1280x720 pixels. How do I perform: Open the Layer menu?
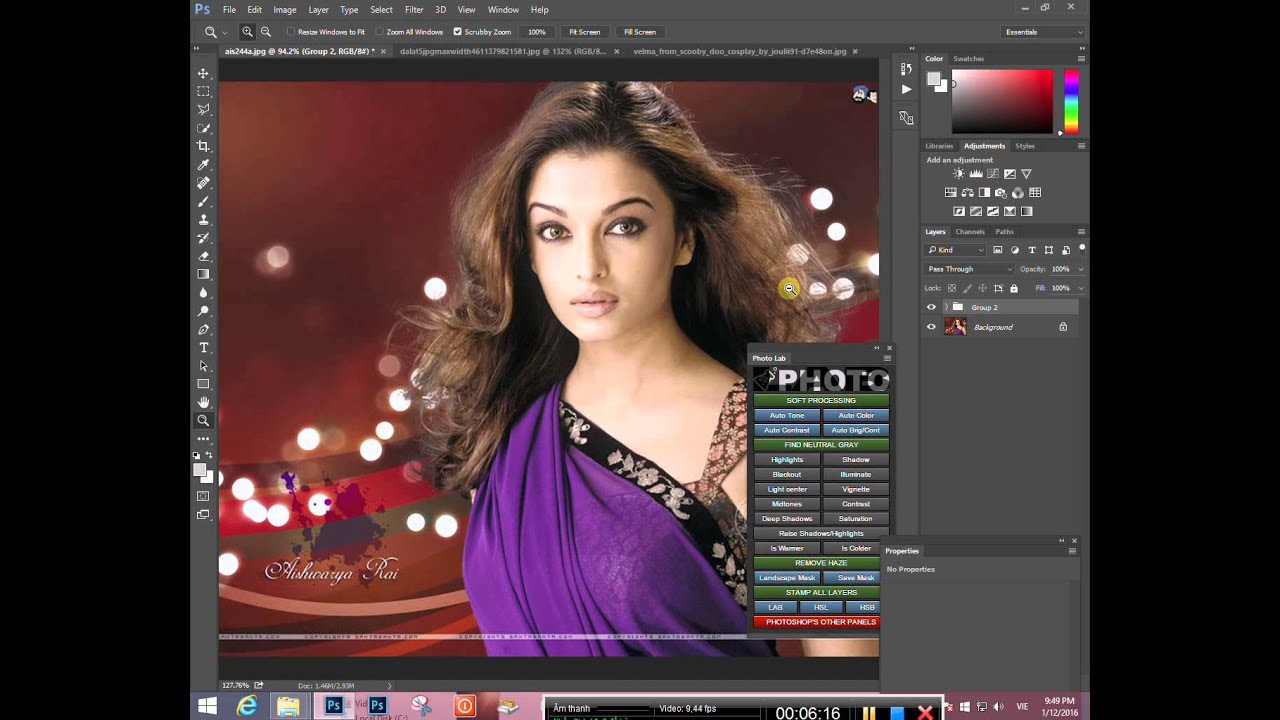tap(318, 9)
